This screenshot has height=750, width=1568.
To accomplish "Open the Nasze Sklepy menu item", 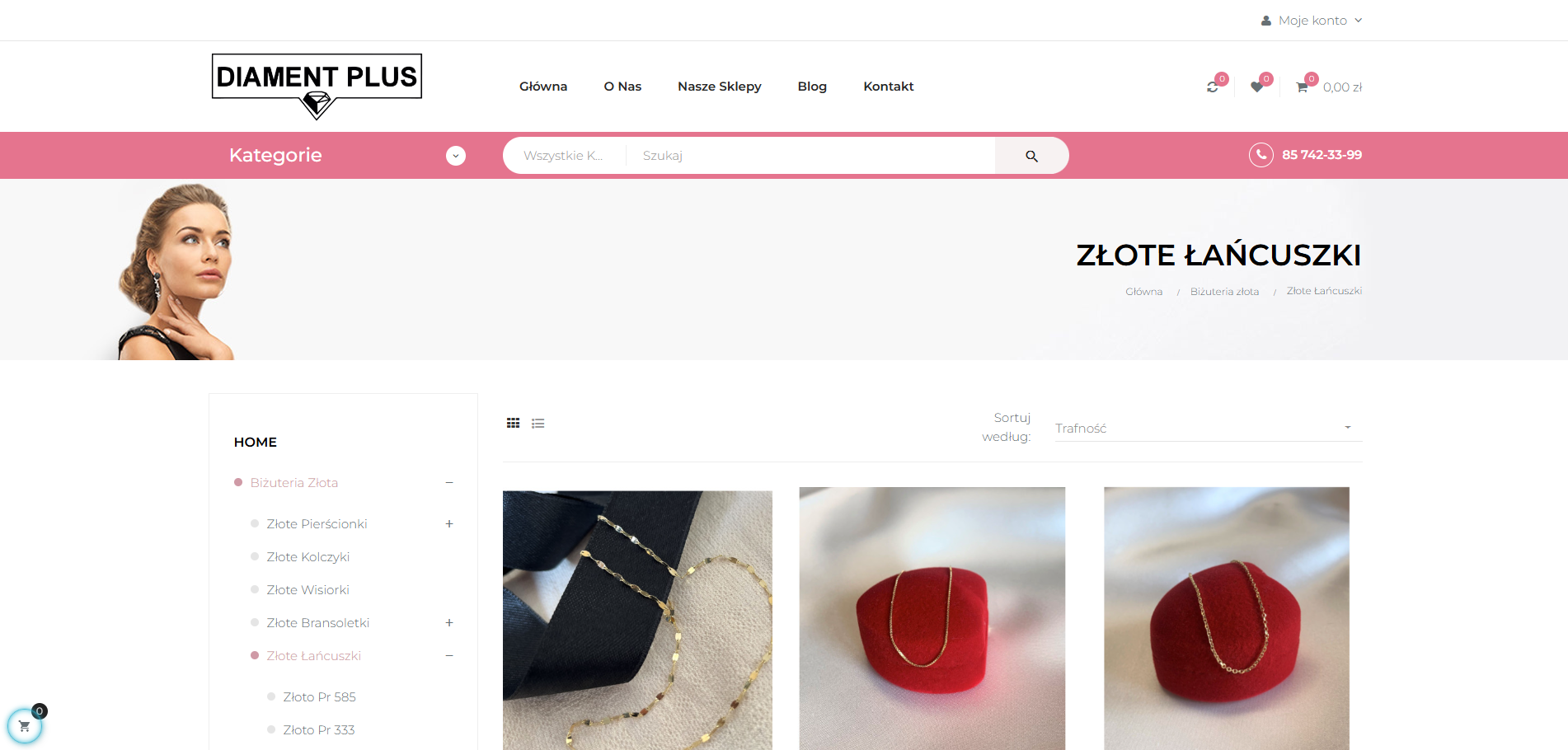I will tap(719, 87).
